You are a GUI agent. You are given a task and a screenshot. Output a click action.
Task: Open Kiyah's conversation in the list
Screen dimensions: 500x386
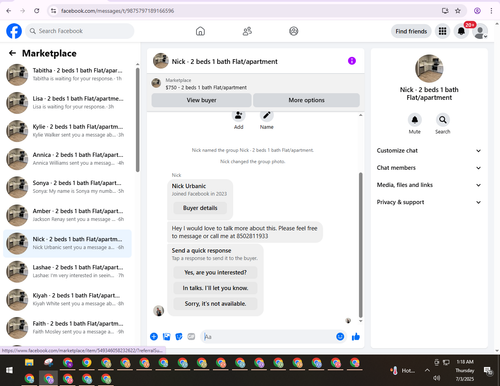pyautogui.click(x=67, y=299)
